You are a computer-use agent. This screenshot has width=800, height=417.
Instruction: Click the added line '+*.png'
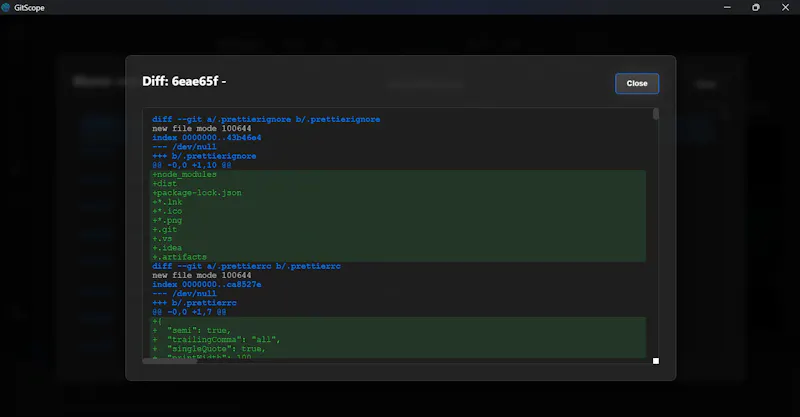[x=398, y=220]
